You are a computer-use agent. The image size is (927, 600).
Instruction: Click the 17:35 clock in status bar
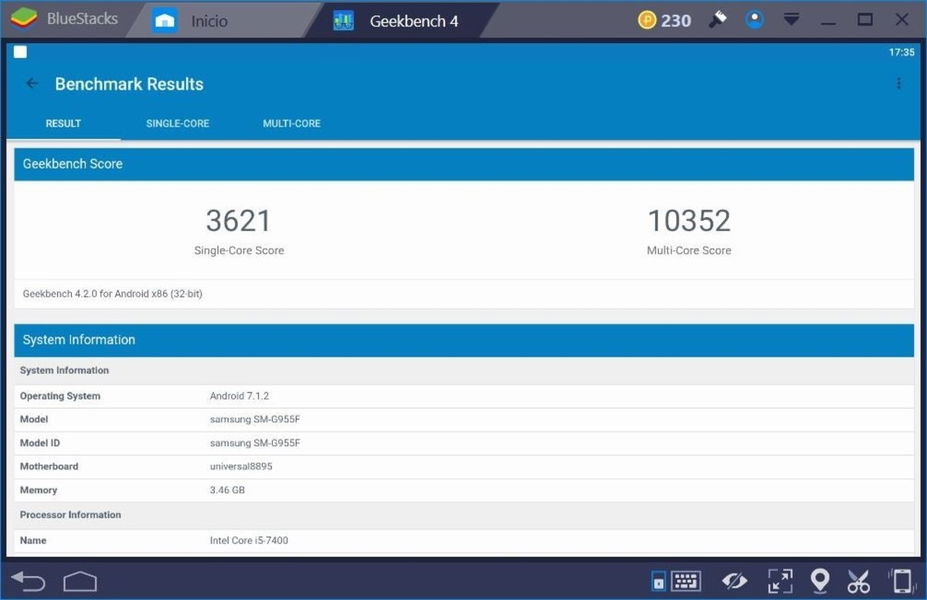coord(902,52)
